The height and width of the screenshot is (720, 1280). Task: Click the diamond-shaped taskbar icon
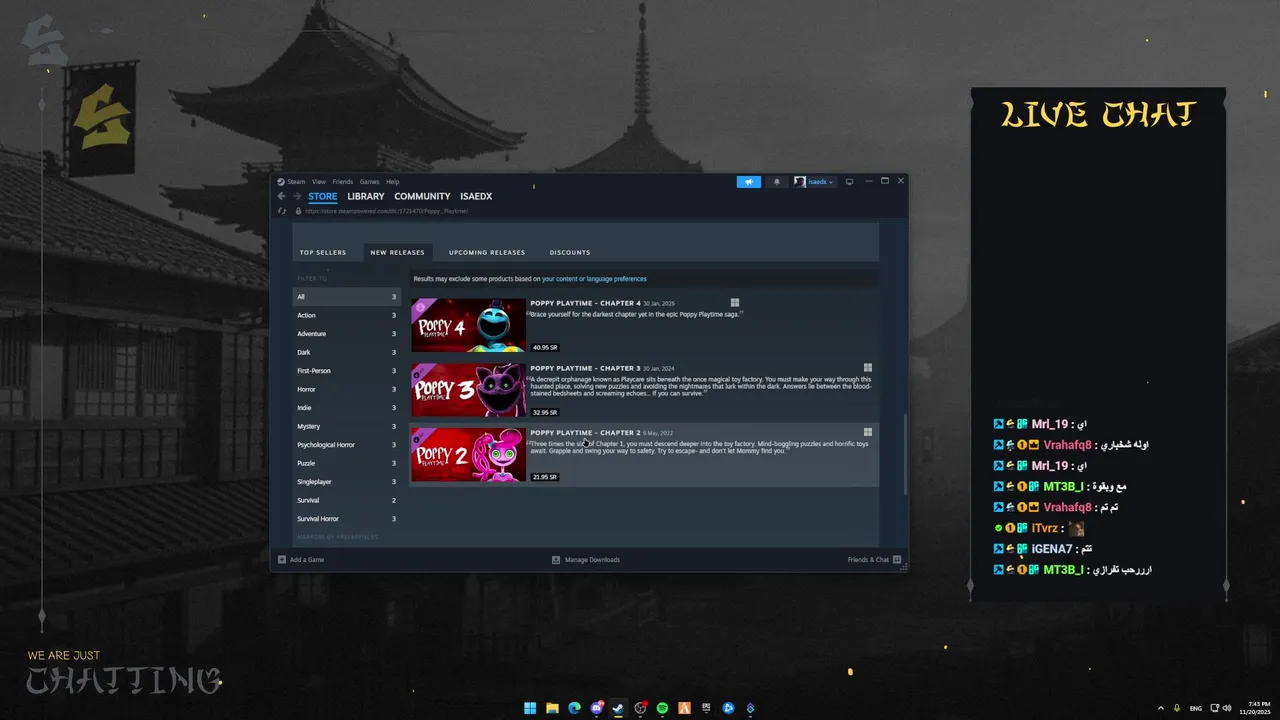click(x=750, y=708)
